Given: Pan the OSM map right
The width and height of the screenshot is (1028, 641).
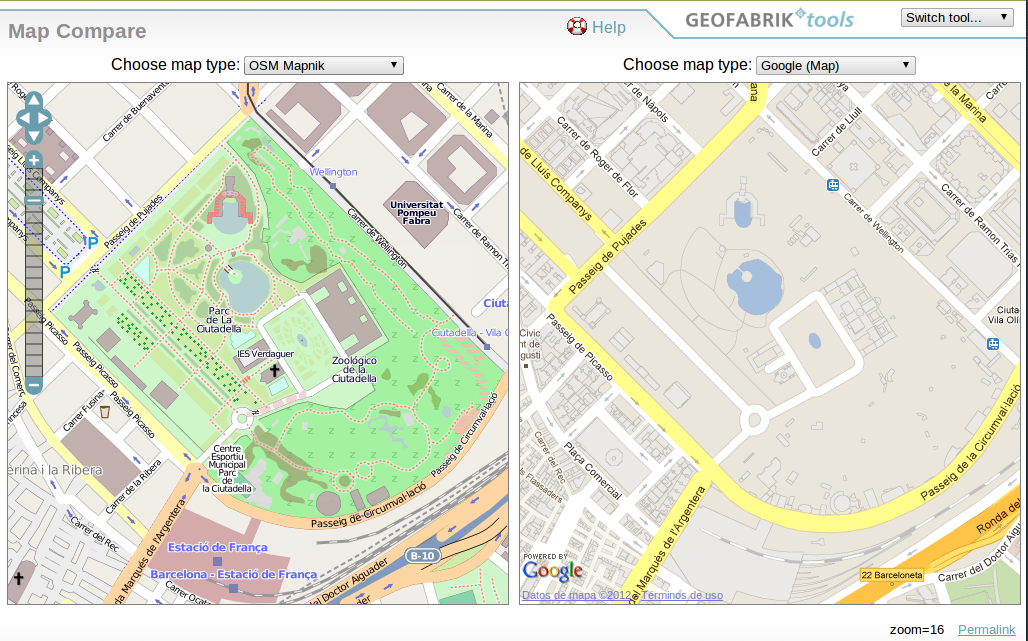Looking at the screenshot, I should click(45, 118).
